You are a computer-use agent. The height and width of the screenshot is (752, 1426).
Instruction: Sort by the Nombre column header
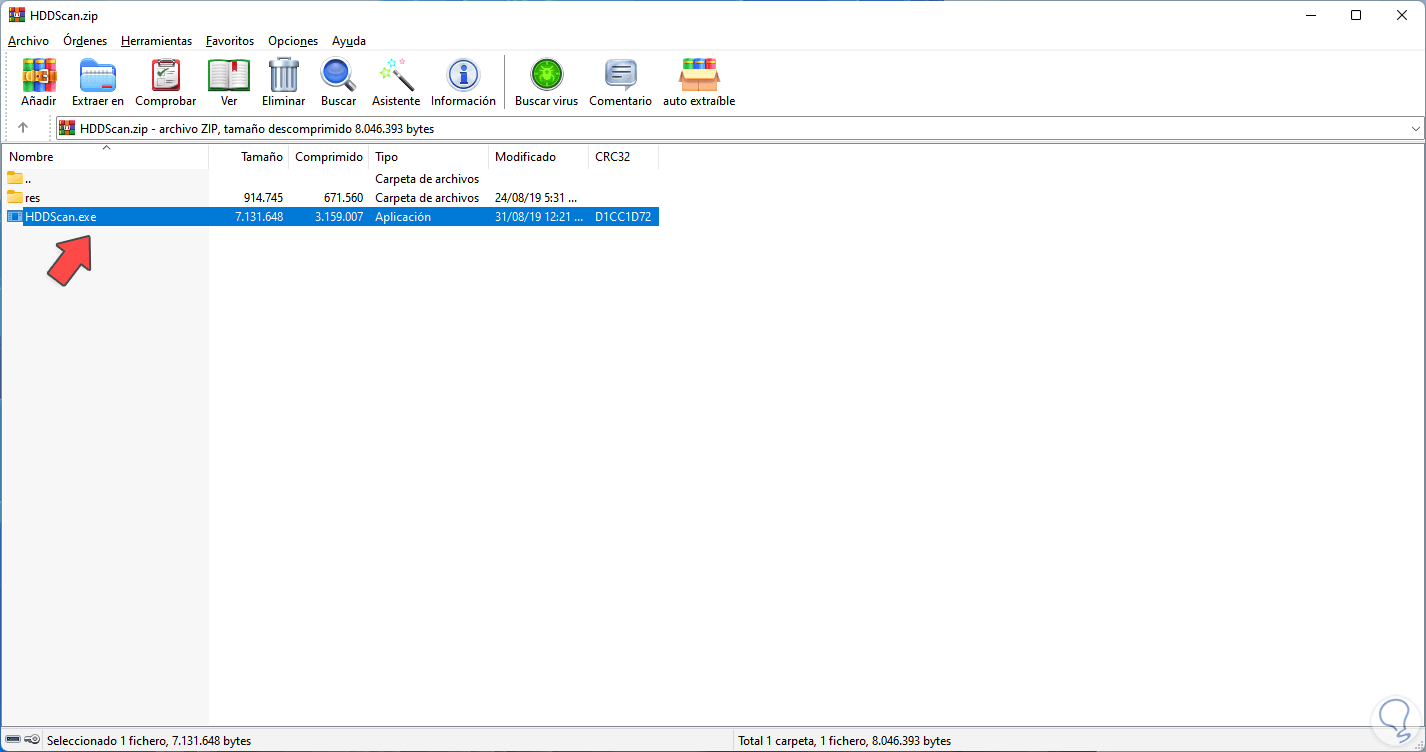(105, 157)
